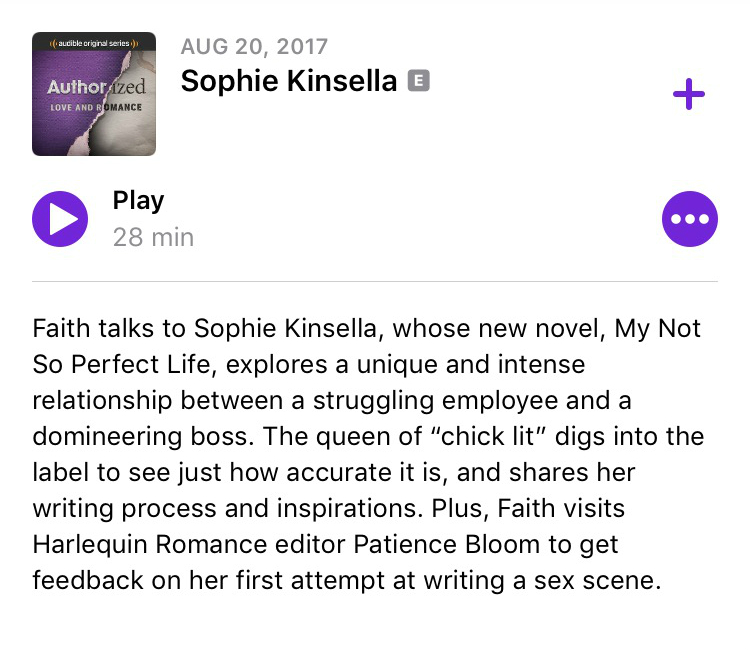
Task: Click the '28 min' duration text
Action: click(153, 237)
